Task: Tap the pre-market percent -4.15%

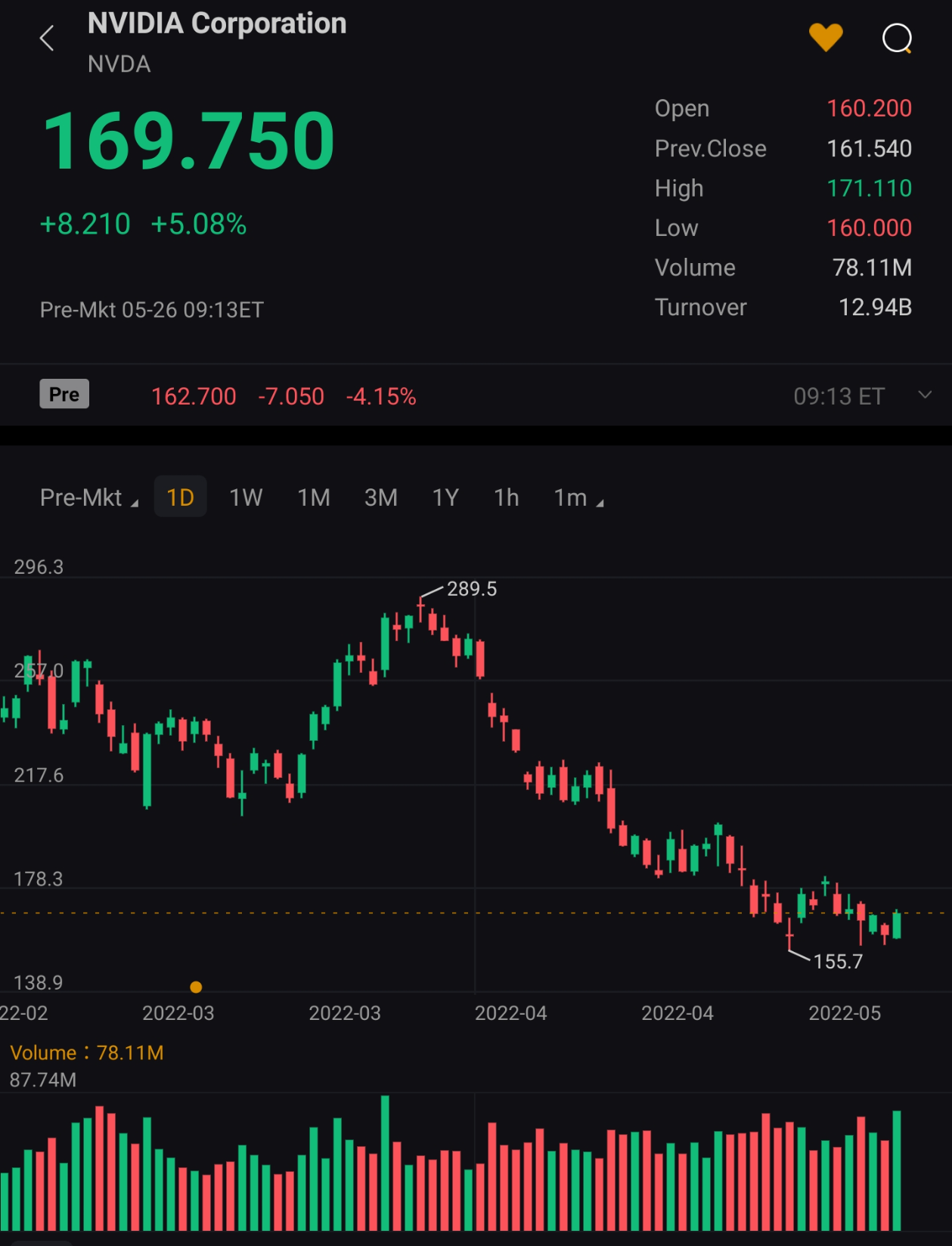Action: [381, 396]
